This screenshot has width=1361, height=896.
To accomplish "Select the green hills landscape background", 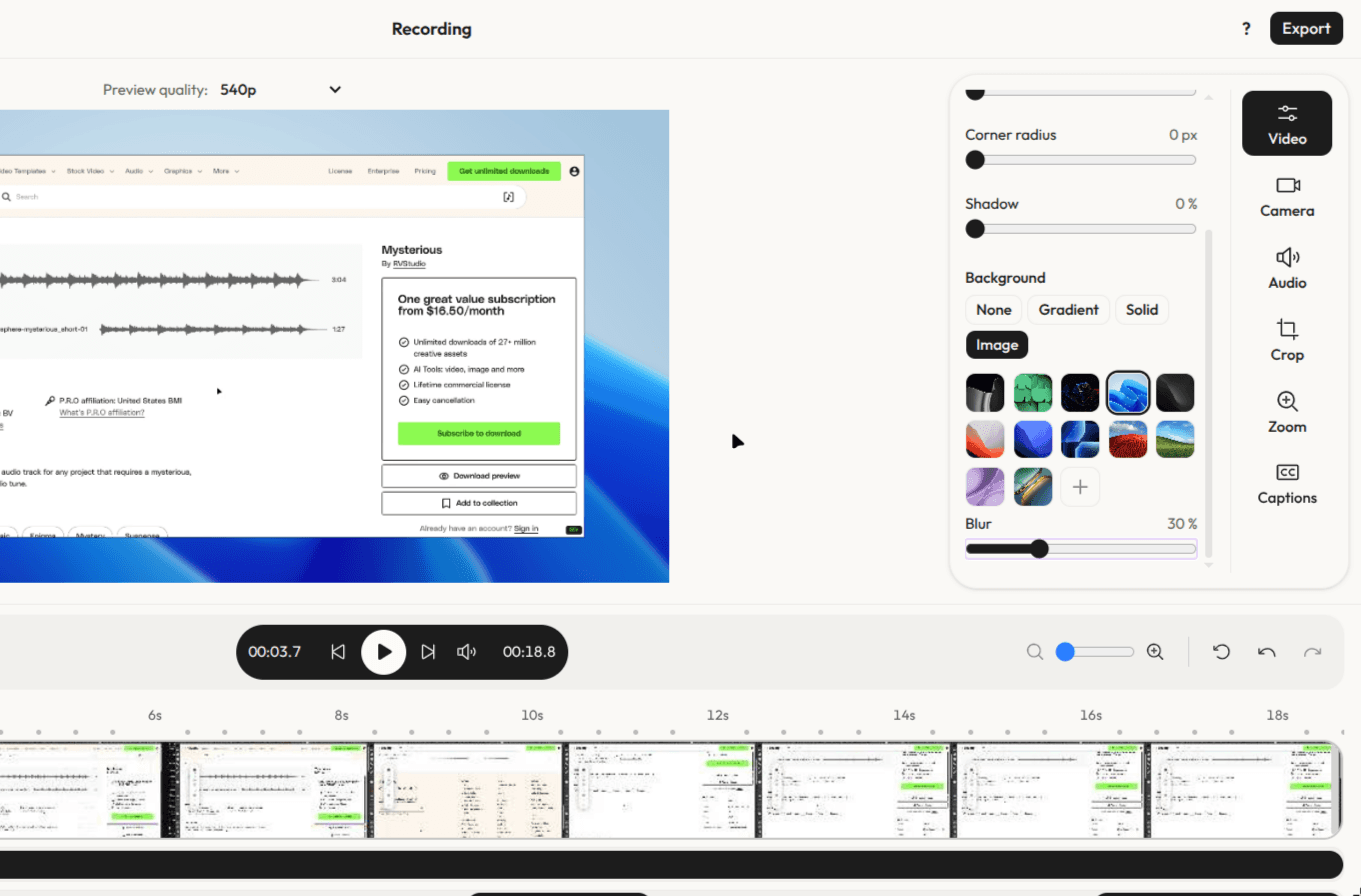I will [1175, 440].
